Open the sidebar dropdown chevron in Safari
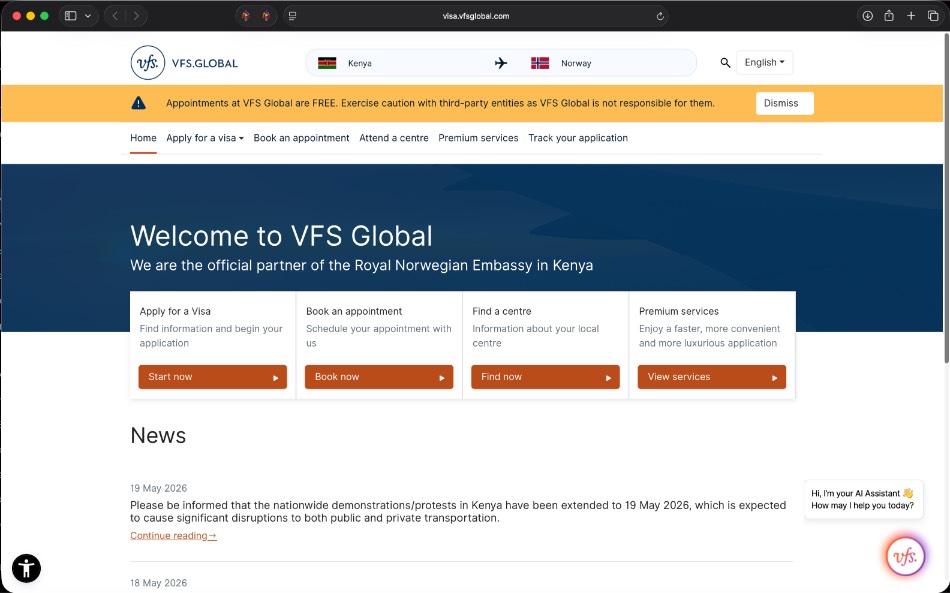Image resolution: width=950 pixels, height=593 pixels. click(x=88, y=16)
